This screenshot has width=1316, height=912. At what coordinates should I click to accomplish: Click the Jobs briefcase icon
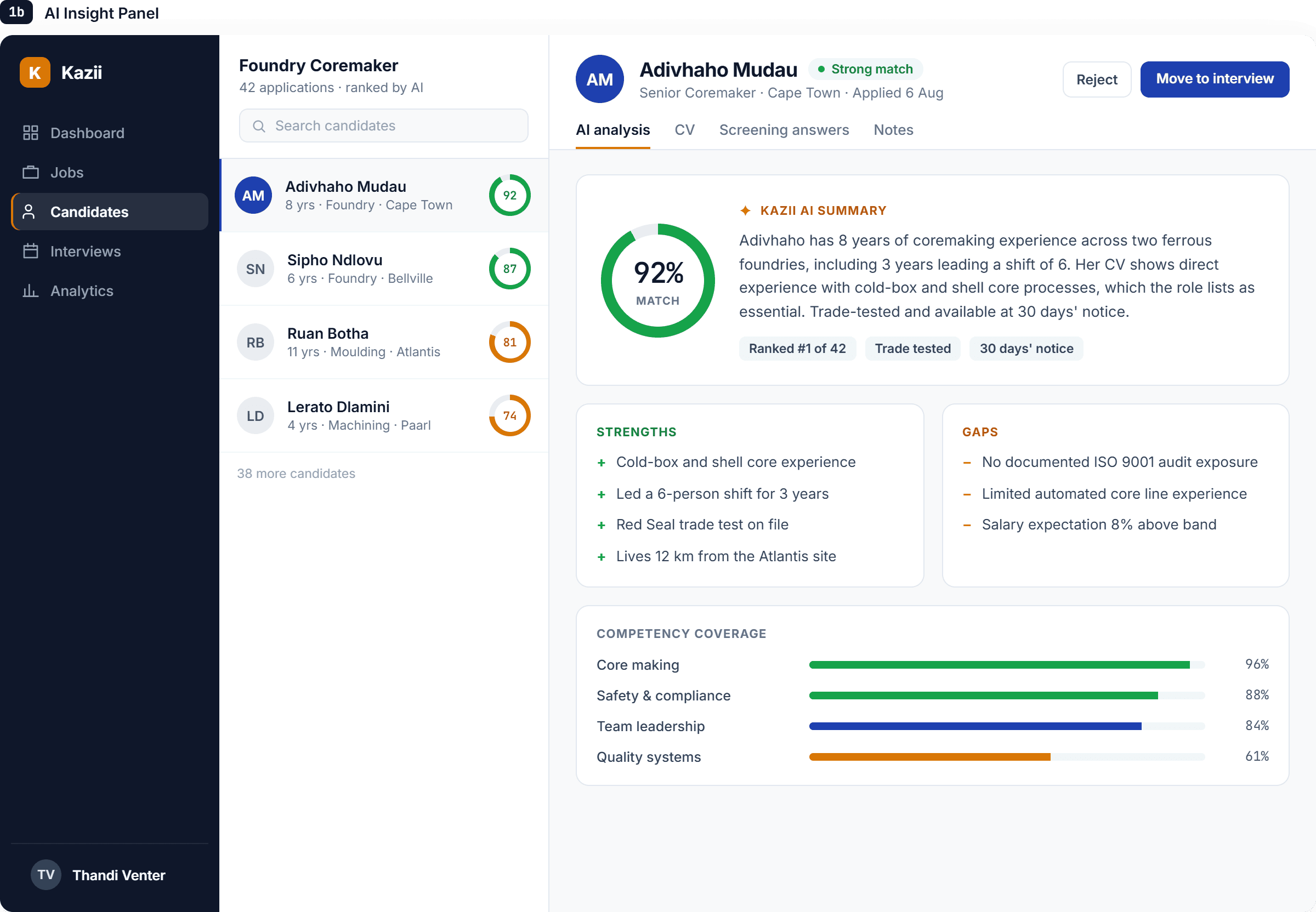click(30, 172)
